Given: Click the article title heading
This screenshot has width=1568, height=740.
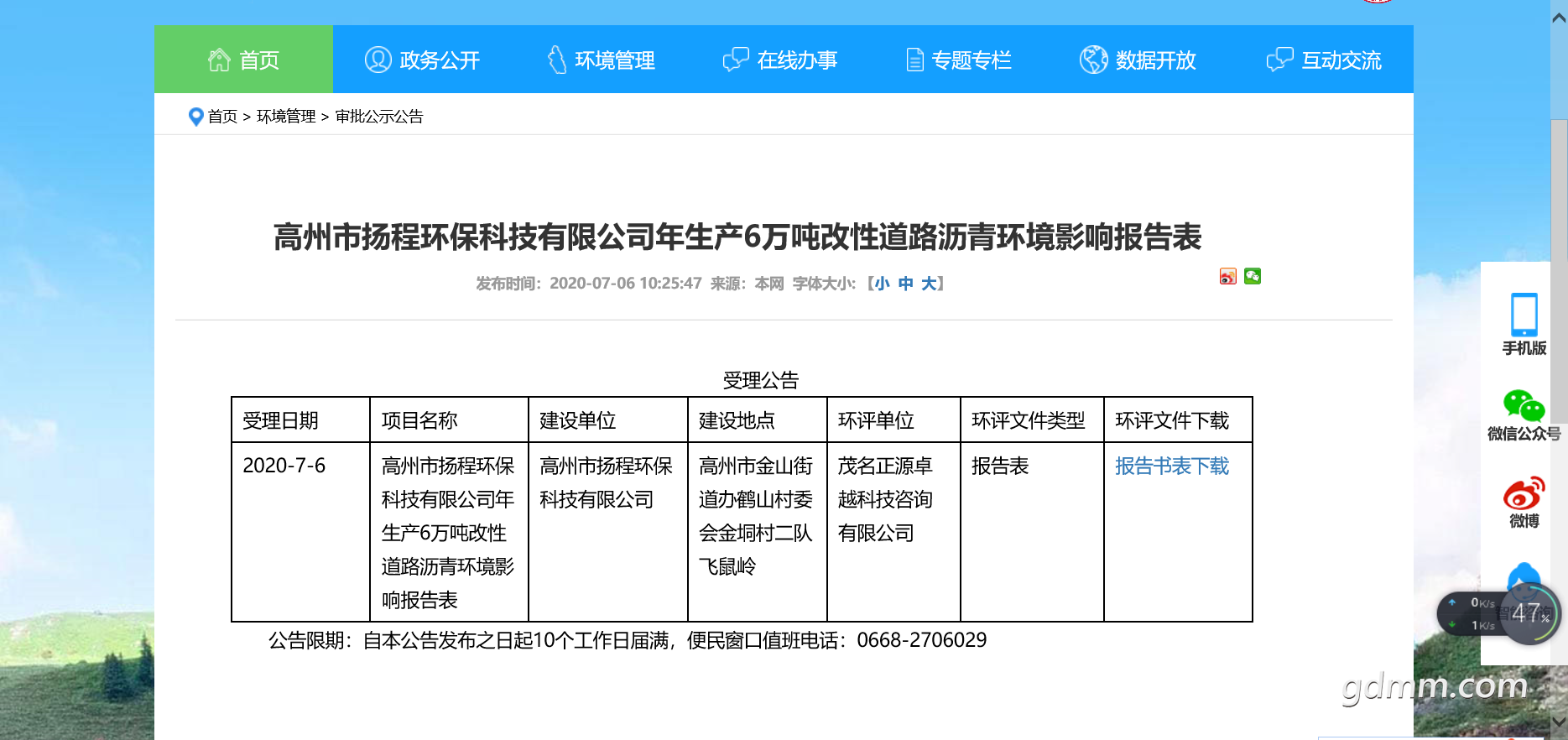Looking at the screenshot, I should [737, 237].
